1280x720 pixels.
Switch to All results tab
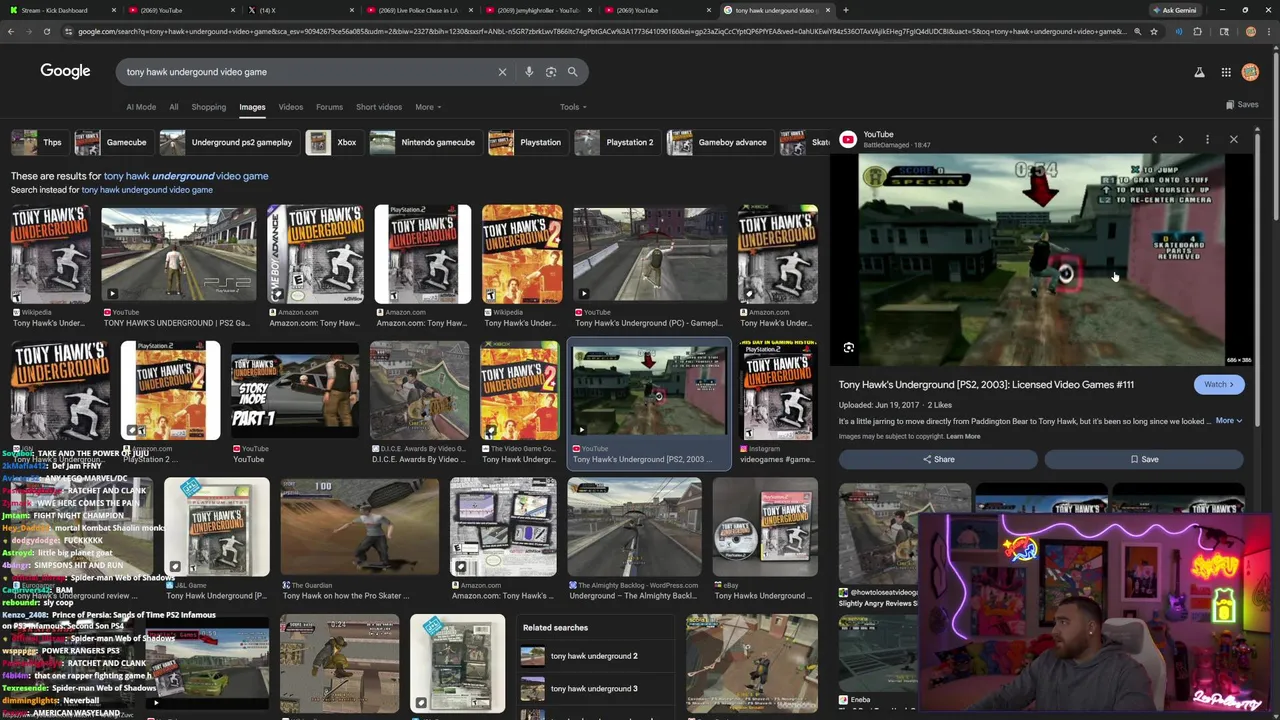point(174,107)
